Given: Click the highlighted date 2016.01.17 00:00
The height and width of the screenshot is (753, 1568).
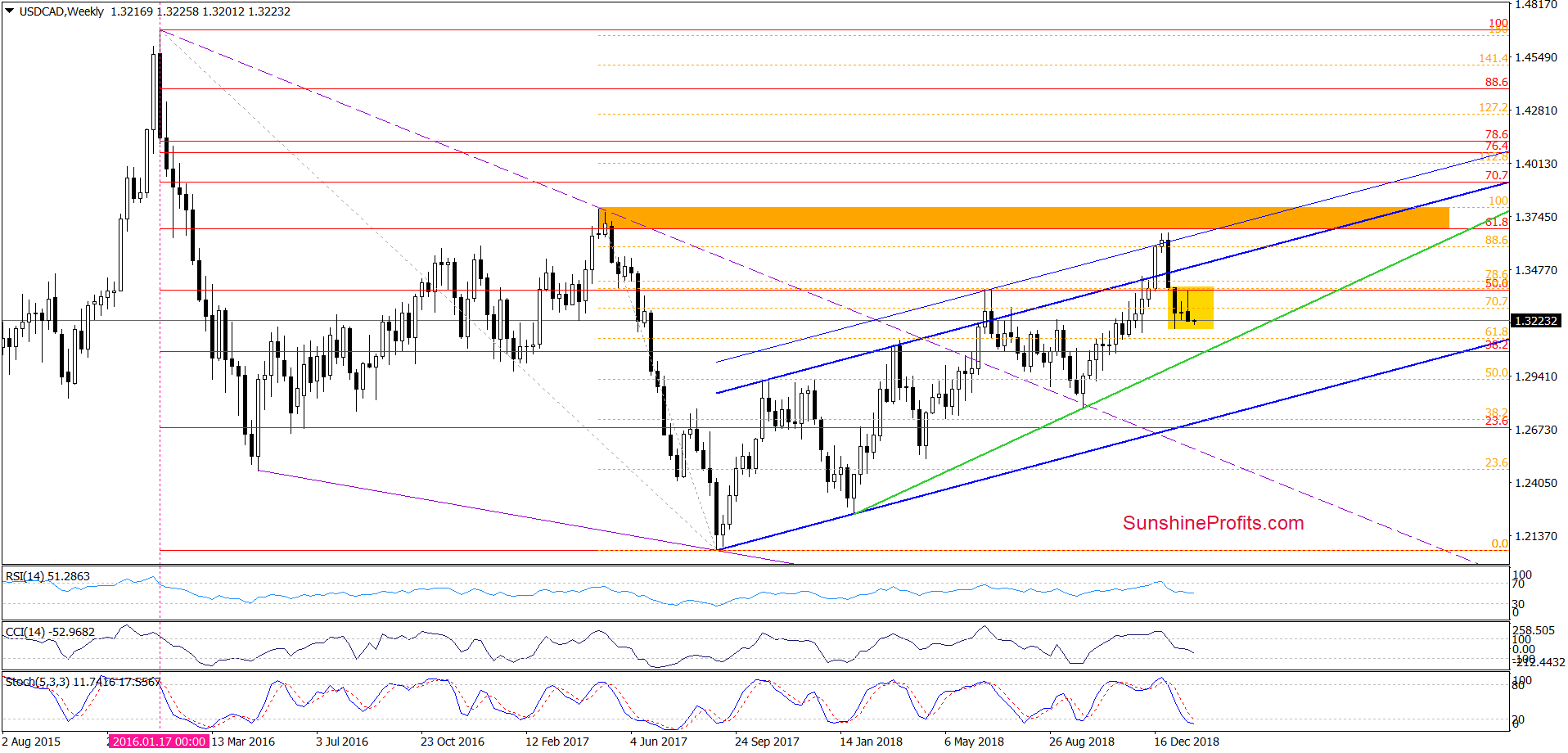Looking at the screenshot, I should point(159,742).
